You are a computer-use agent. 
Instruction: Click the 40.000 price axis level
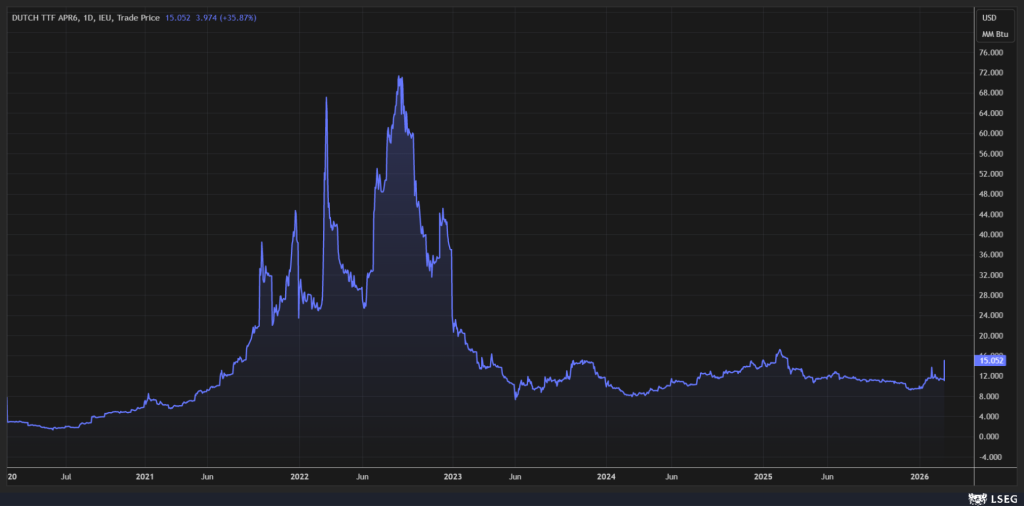989,235
